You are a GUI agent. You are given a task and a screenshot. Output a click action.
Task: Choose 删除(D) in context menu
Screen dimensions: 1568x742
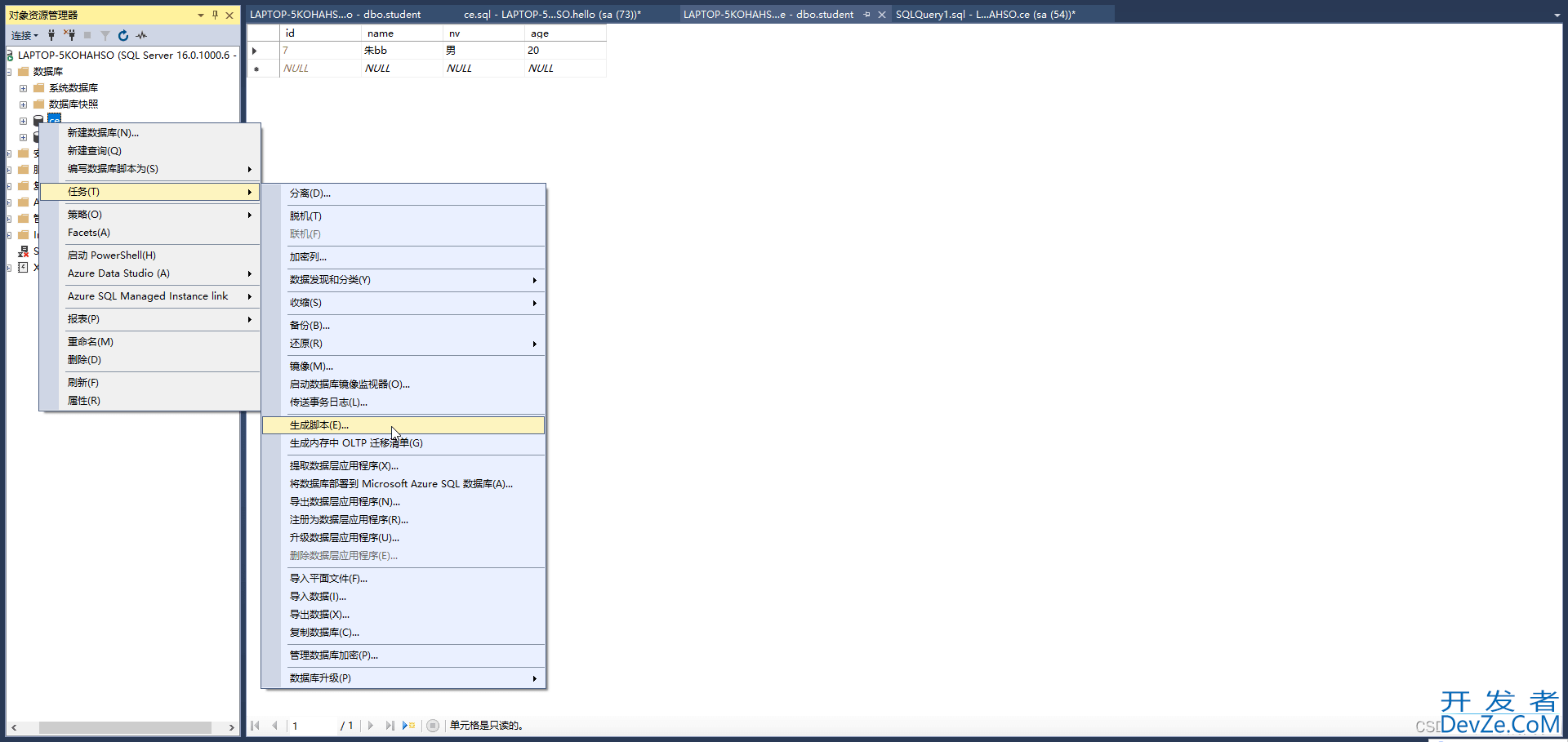[150, 360]
